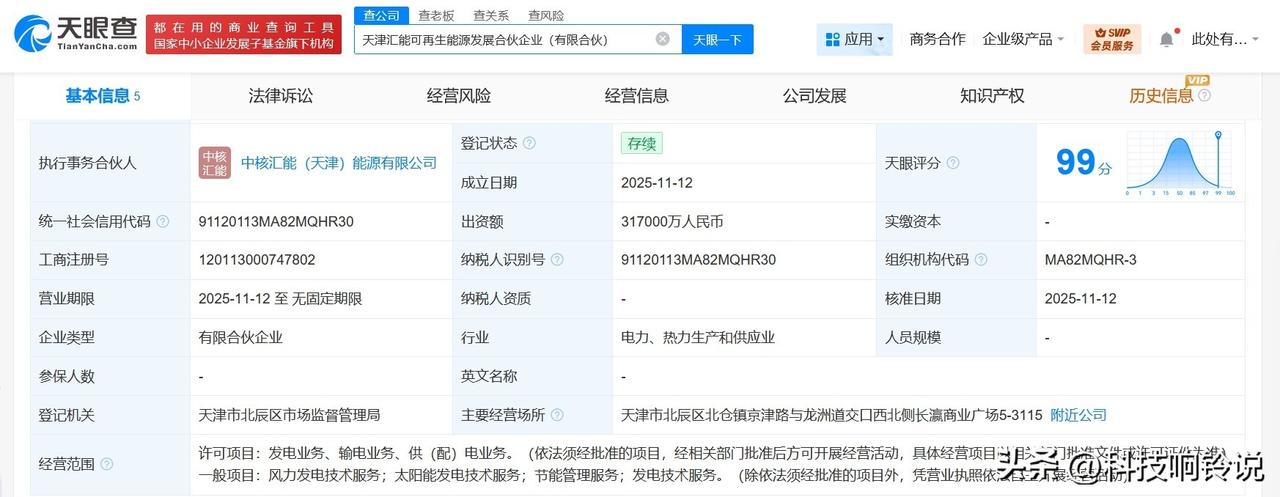
Task: Click the 中核汇能 company logo thumbnail
Action: 214,163
